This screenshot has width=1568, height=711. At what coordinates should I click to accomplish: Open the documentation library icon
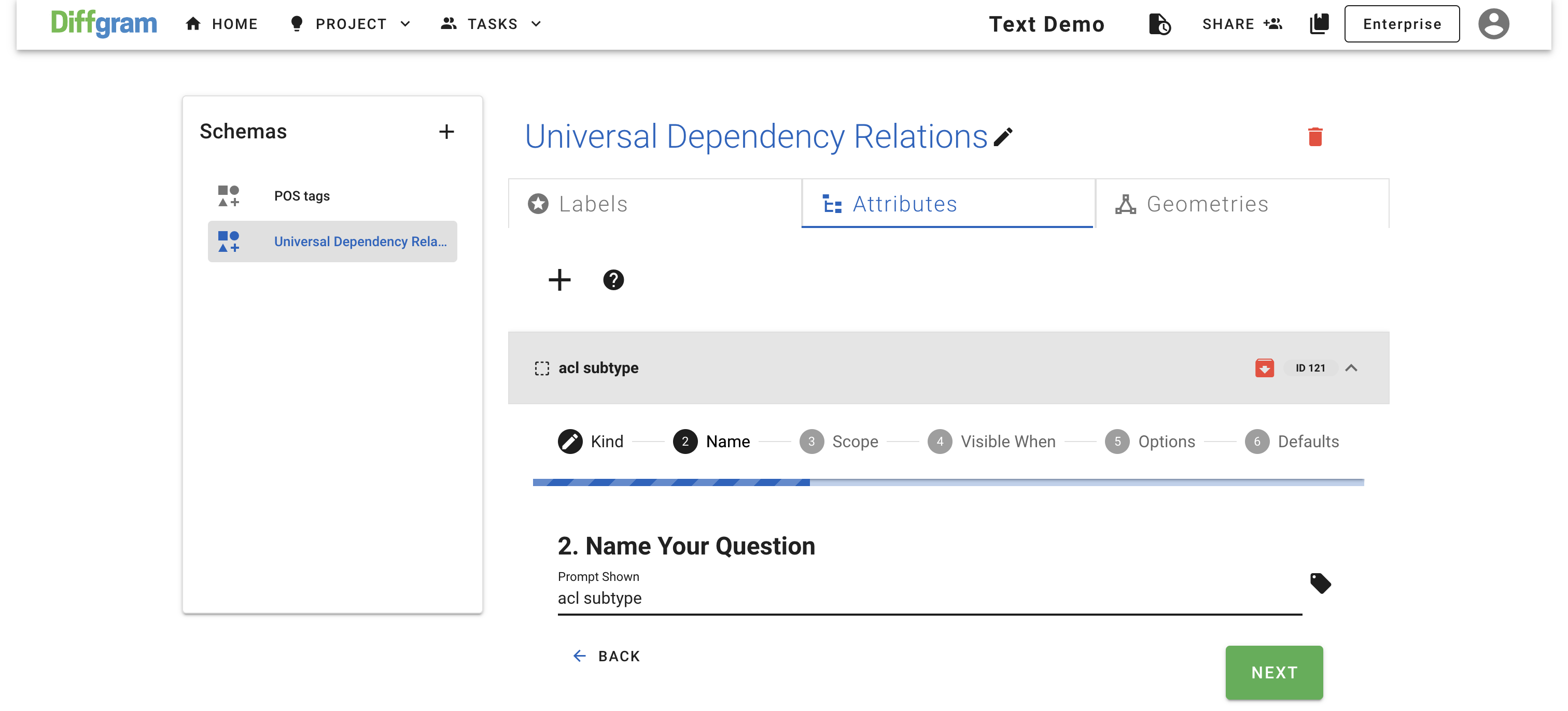click(x=1319, y=24)
